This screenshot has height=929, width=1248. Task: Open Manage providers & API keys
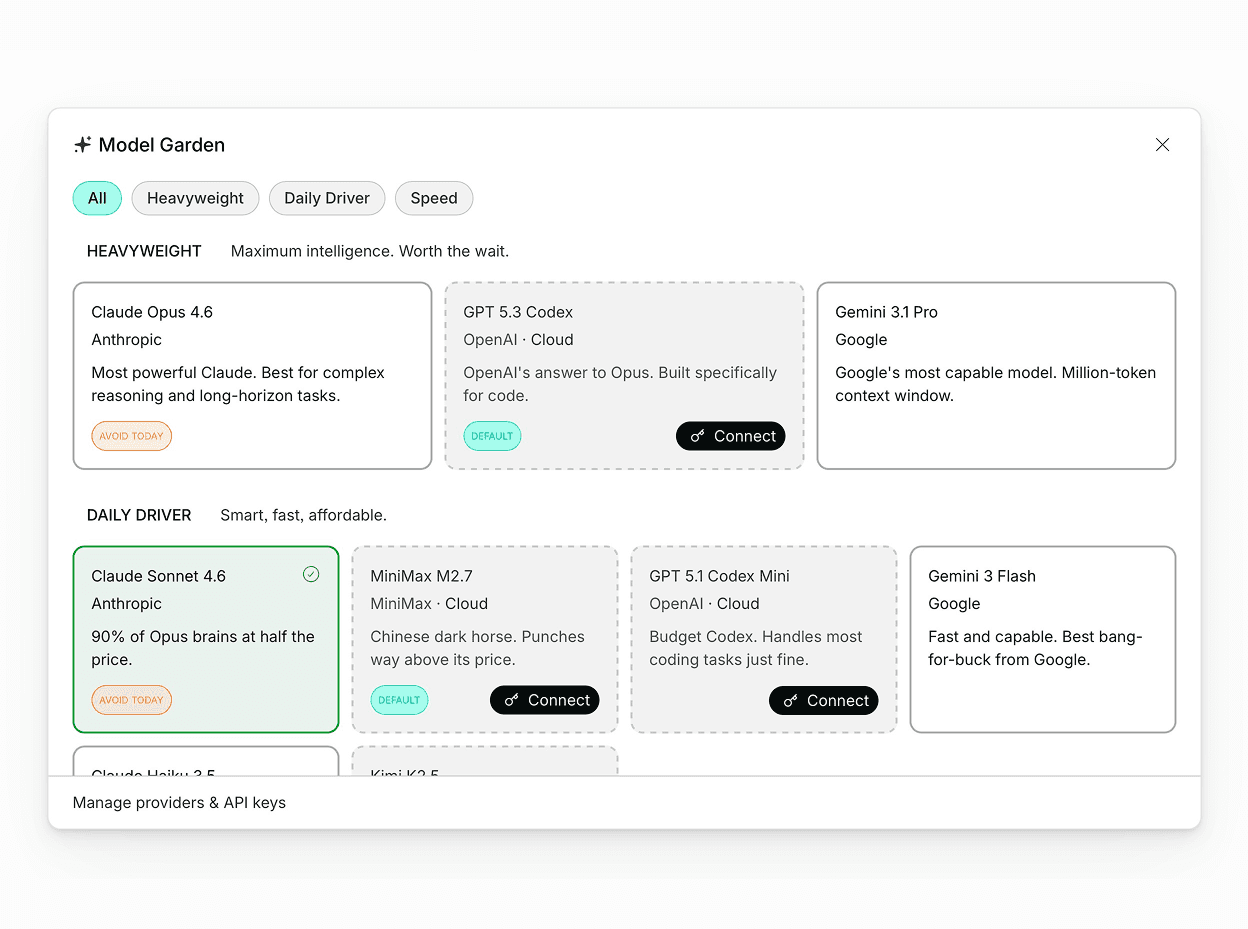pyautogui.click(x=180, y=802)
